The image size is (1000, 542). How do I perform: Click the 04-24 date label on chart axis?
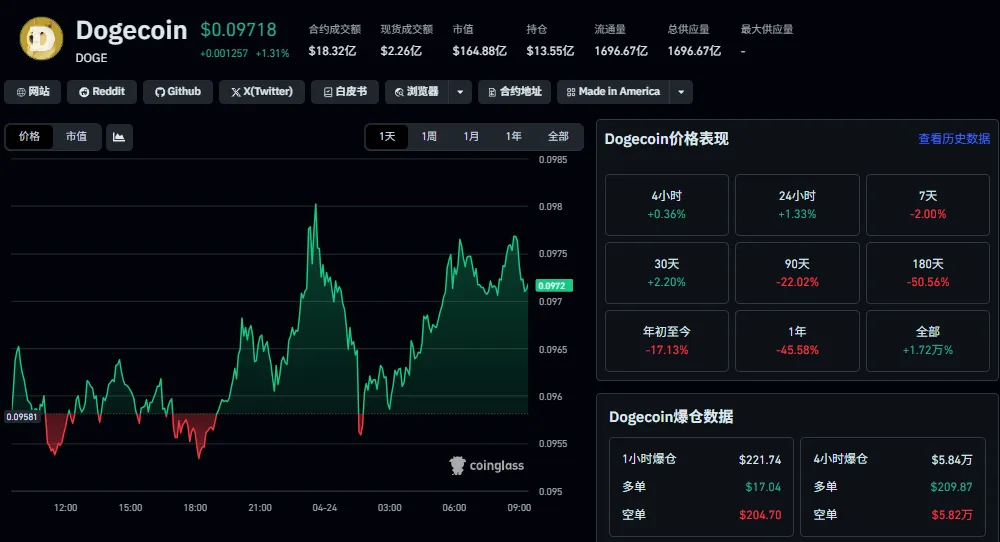325,508
